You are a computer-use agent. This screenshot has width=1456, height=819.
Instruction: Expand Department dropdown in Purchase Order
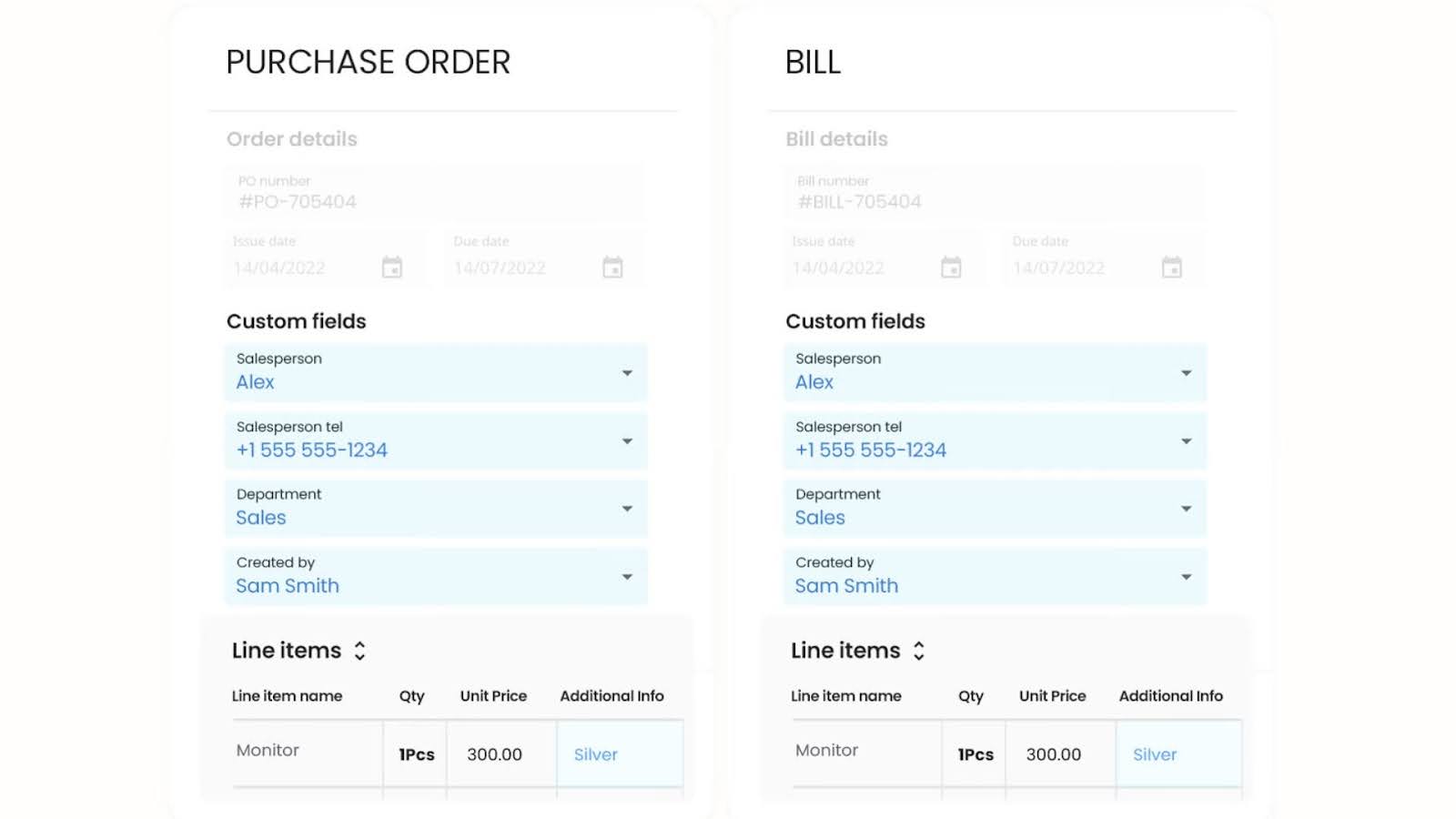[x=627, y=509]
